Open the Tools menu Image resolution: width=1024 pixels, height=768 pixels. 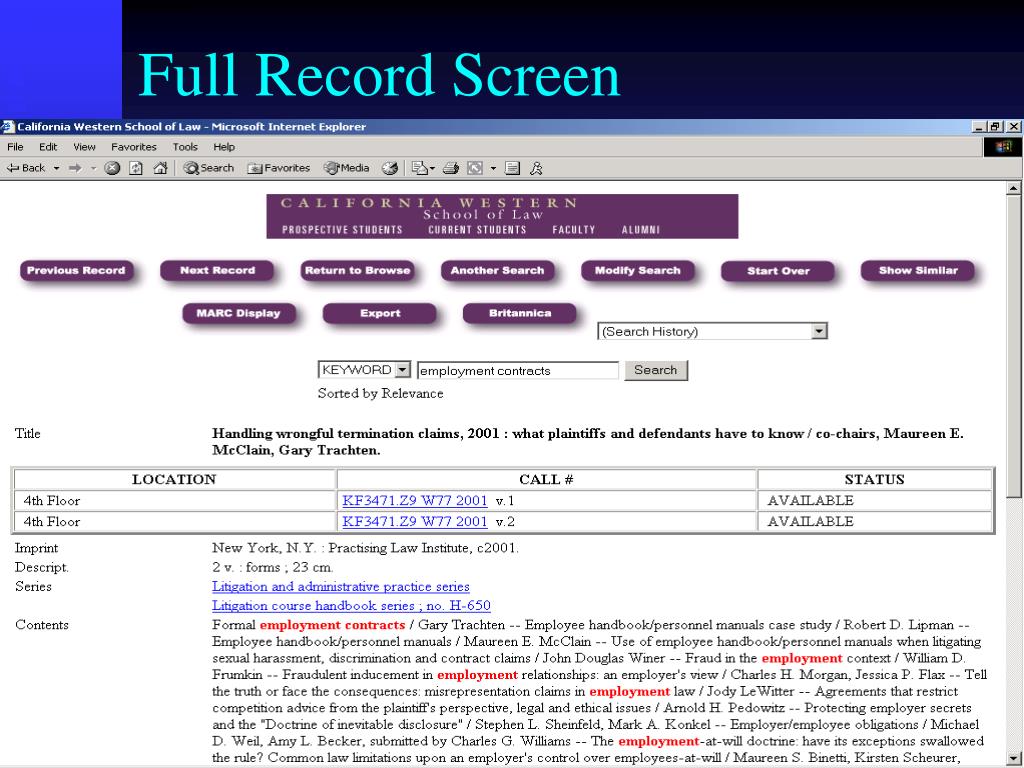click(x=185, y=147)
